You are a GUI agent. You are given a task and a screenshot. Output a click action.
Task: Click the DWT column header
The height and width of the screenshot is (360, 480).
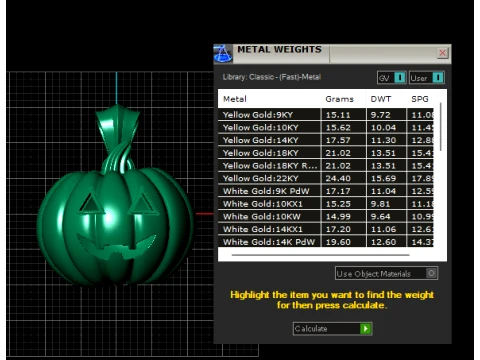pyautogui.click(x=381, y=99)
